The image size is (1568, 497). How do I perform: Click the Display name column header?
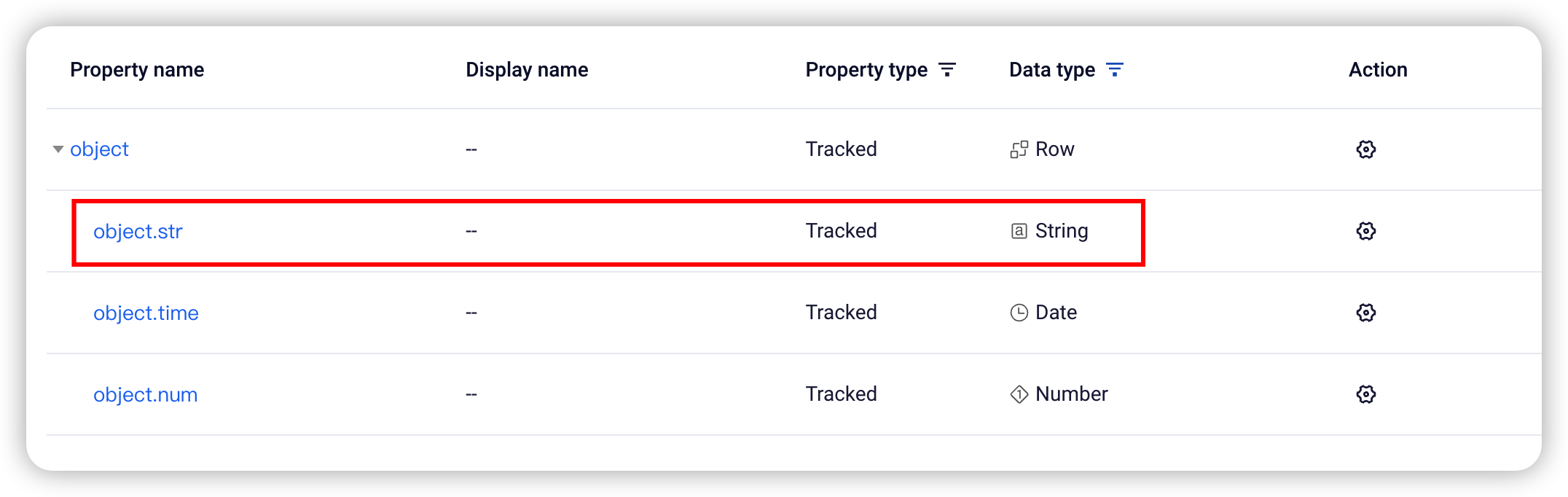[527, 70]
